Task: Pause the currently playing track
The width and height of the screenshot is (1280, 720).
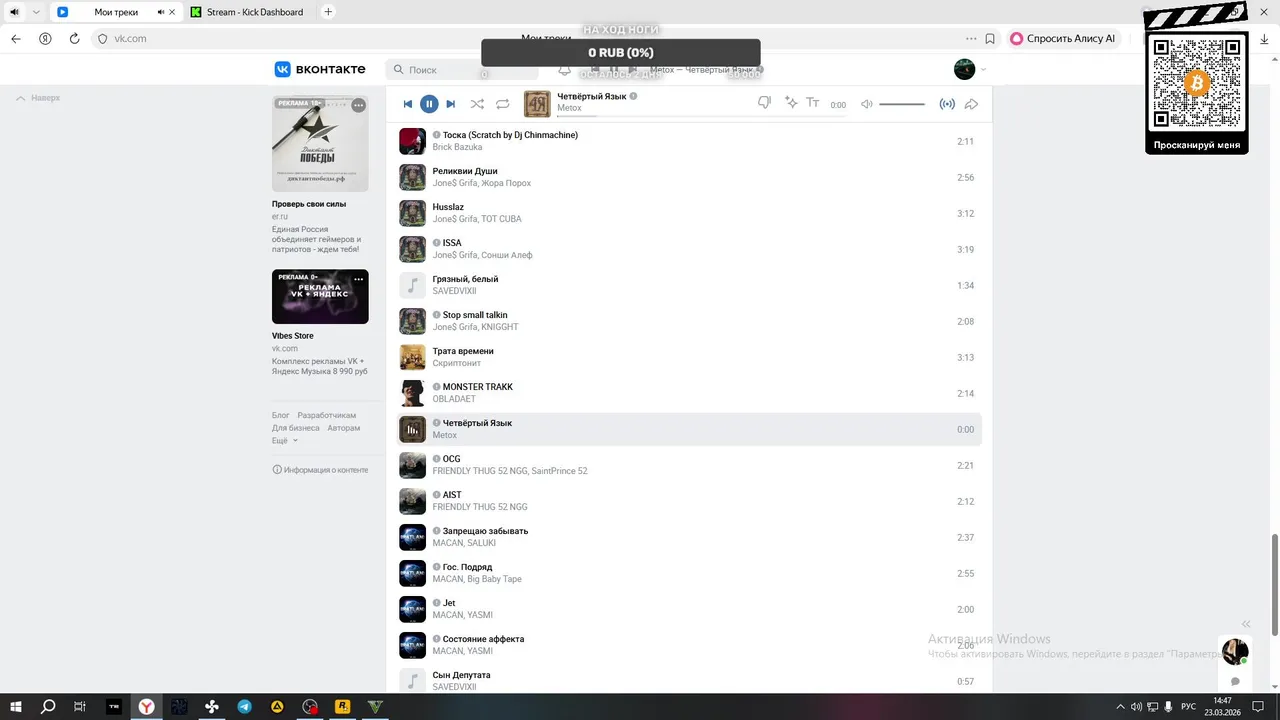Action: [x=429, y=104]
